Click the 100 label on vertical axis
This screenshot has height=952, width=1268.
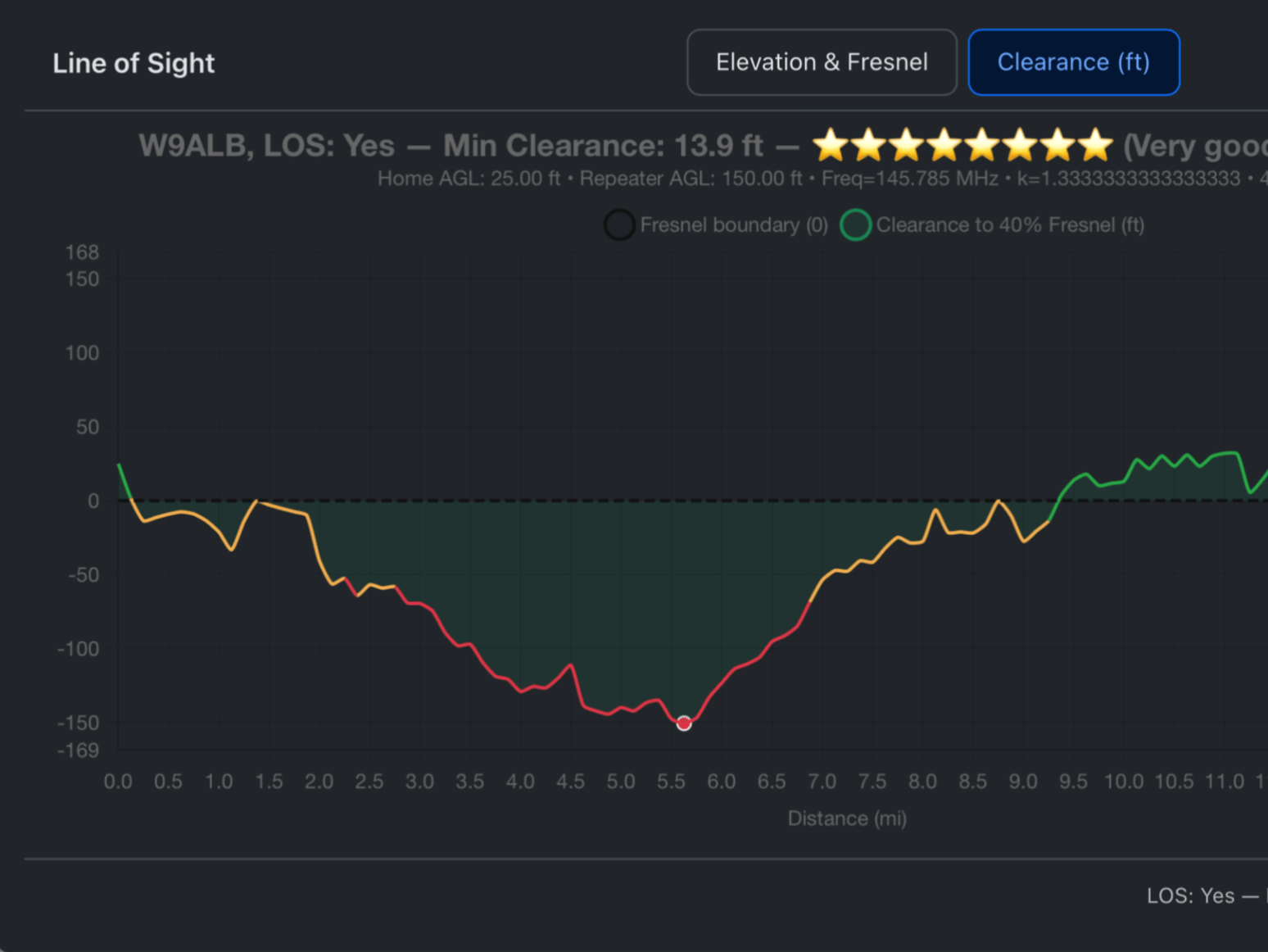pyautogui.click(x=82, y=353)
